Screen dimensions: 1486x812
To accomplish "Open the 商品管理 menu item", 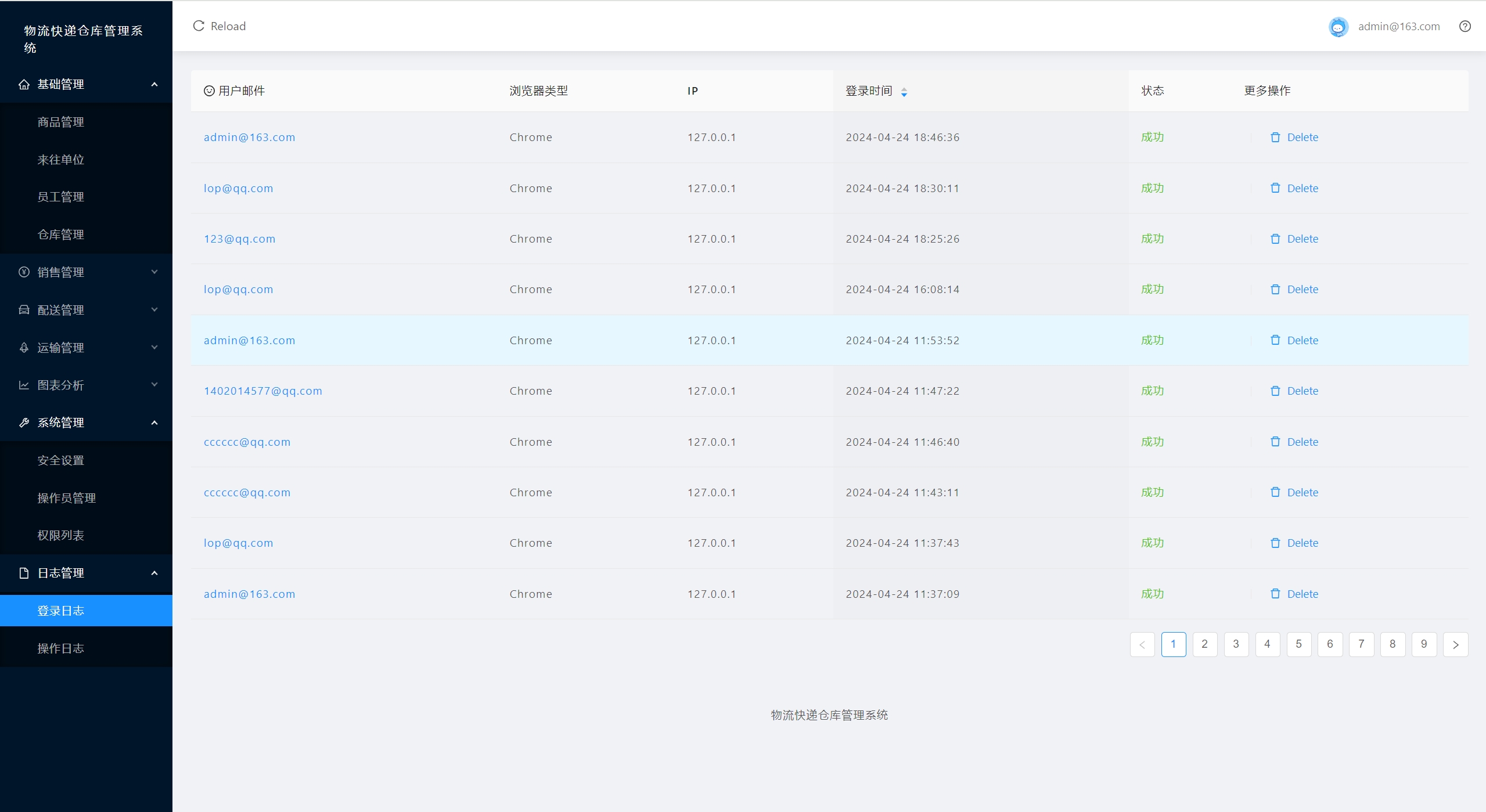I will tap(60, 122).
